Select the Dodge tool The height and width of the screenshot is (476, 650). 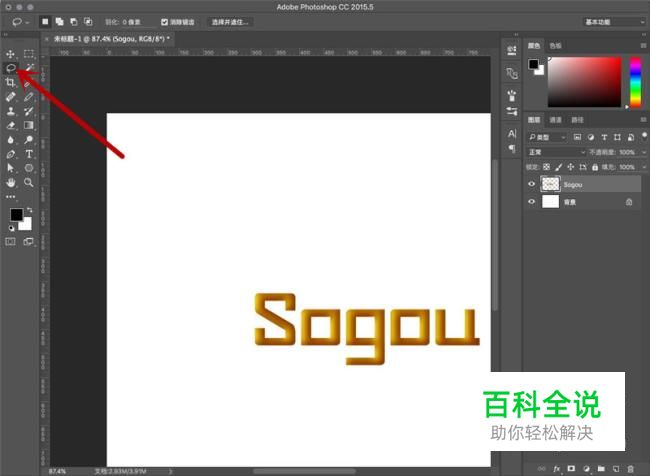coord(29,140)
